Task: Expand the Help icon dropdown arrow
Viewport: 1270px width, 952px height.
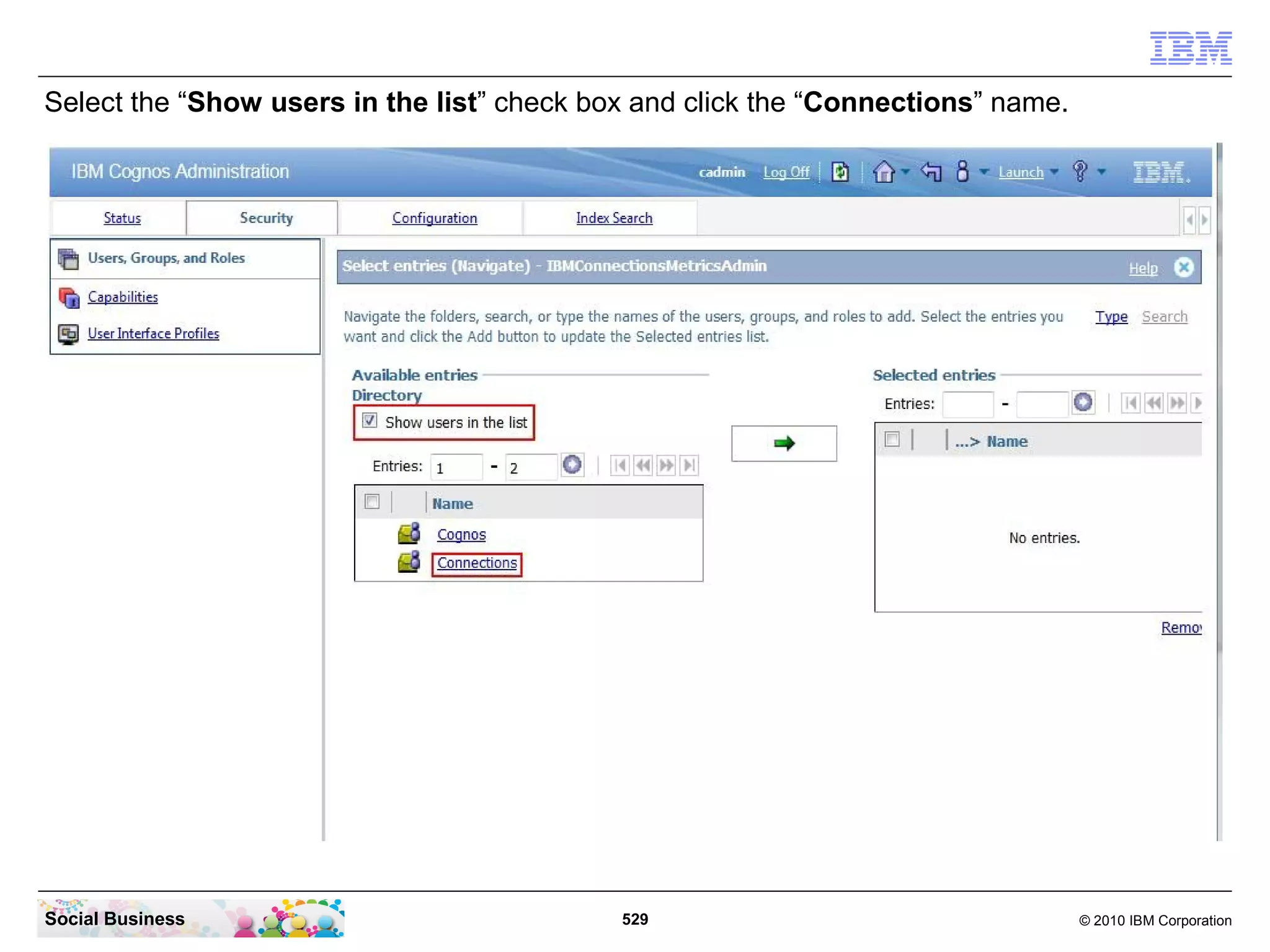Action: [x=1101, y=172]
